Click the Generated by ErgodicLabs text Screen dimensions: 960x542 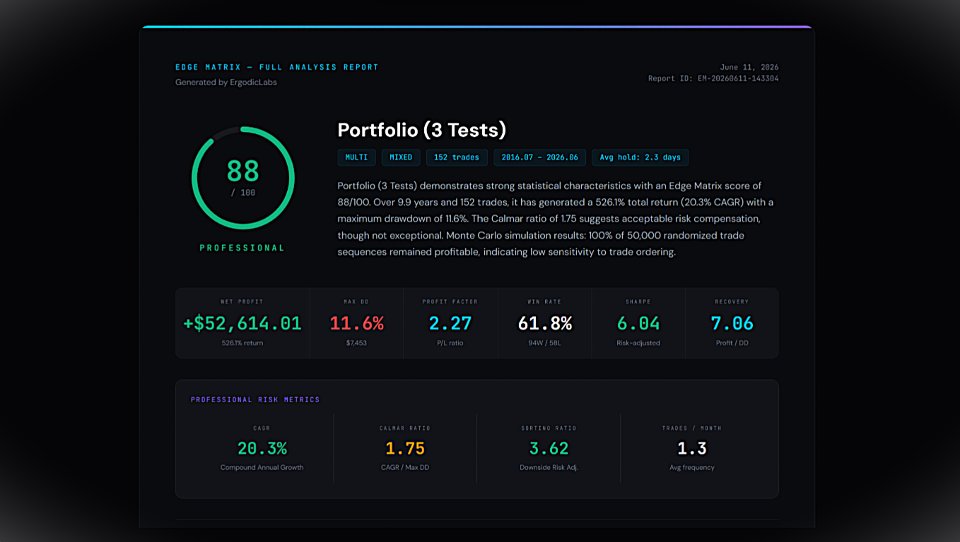(x=226, y=82)
